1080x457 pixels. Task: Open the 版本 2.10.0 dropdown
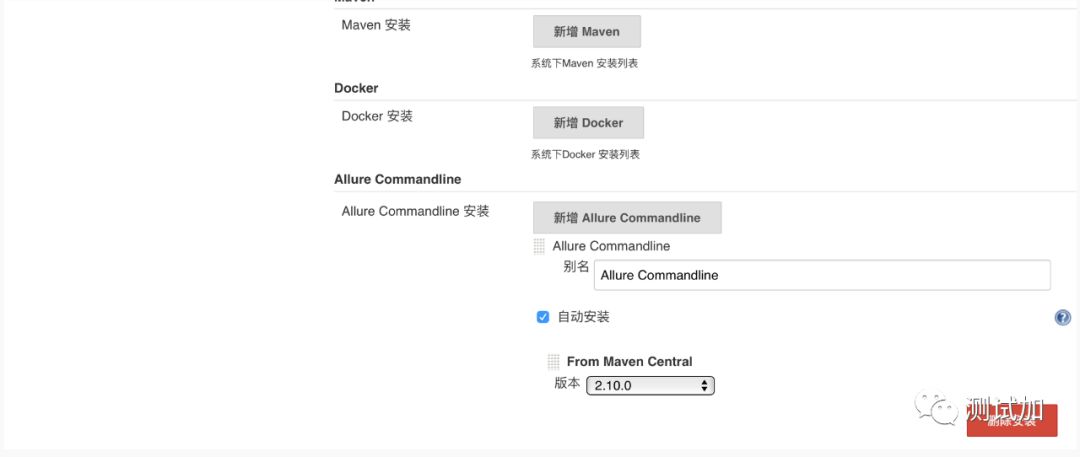click(650, 385)
